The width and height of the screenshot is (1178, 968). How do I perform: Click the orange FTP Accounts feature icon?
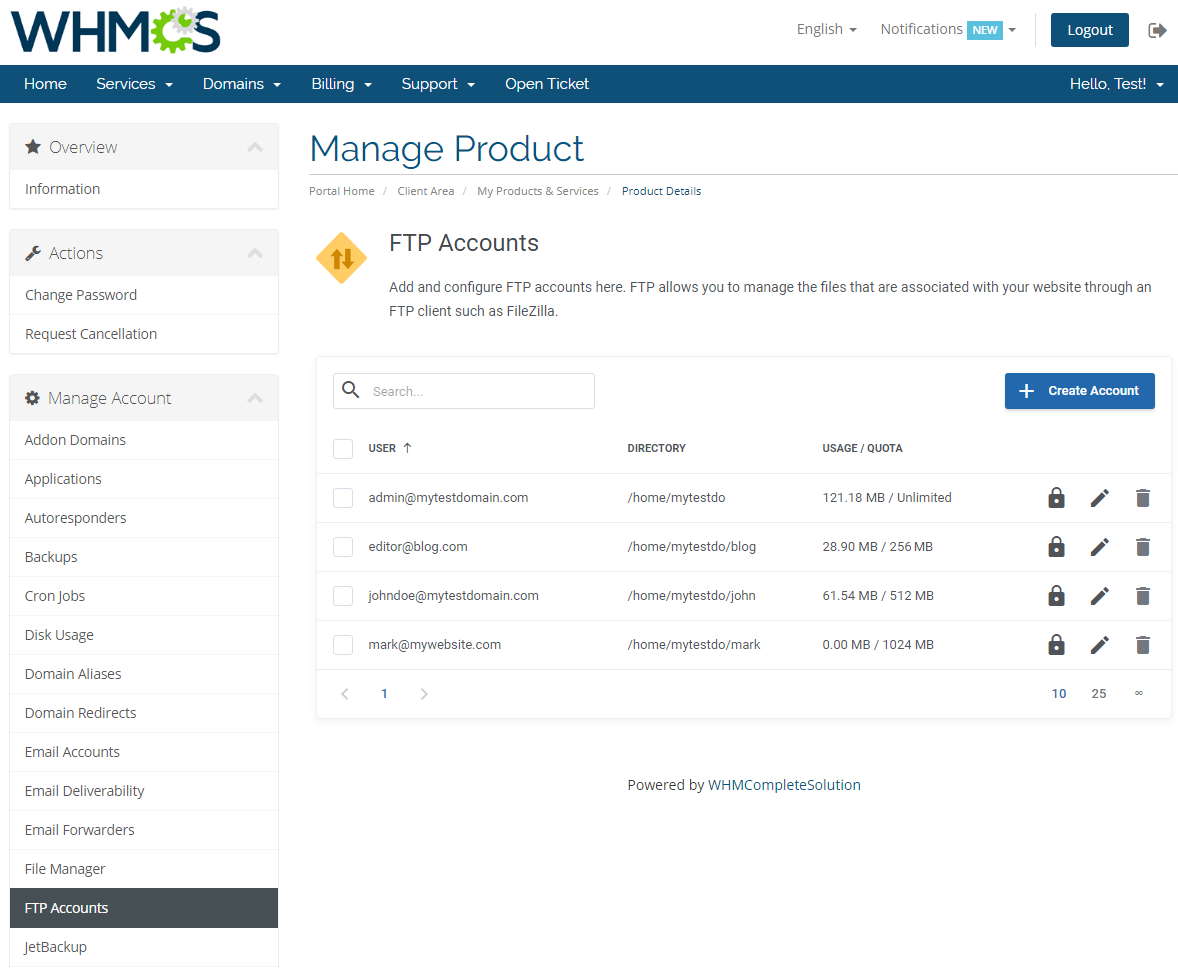coord(341,257)
